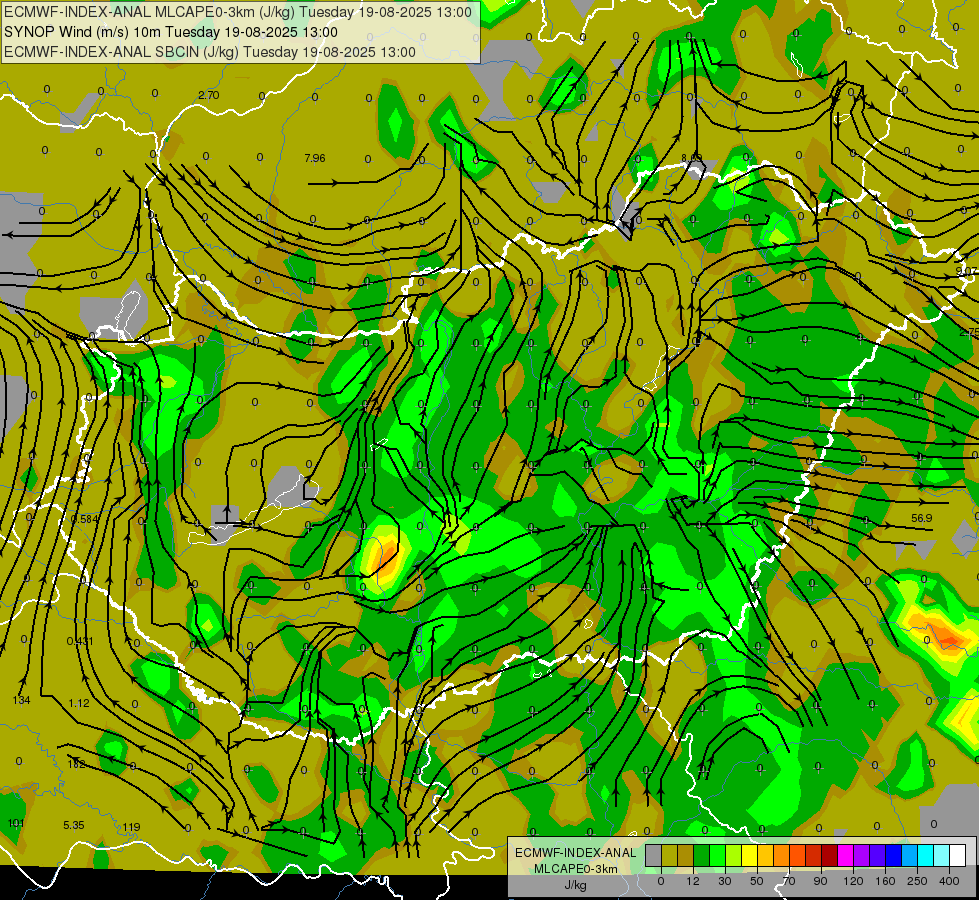
Task: Click the legend title ECMWF-INDEX-ANAL
Action: tap(576, 853)
